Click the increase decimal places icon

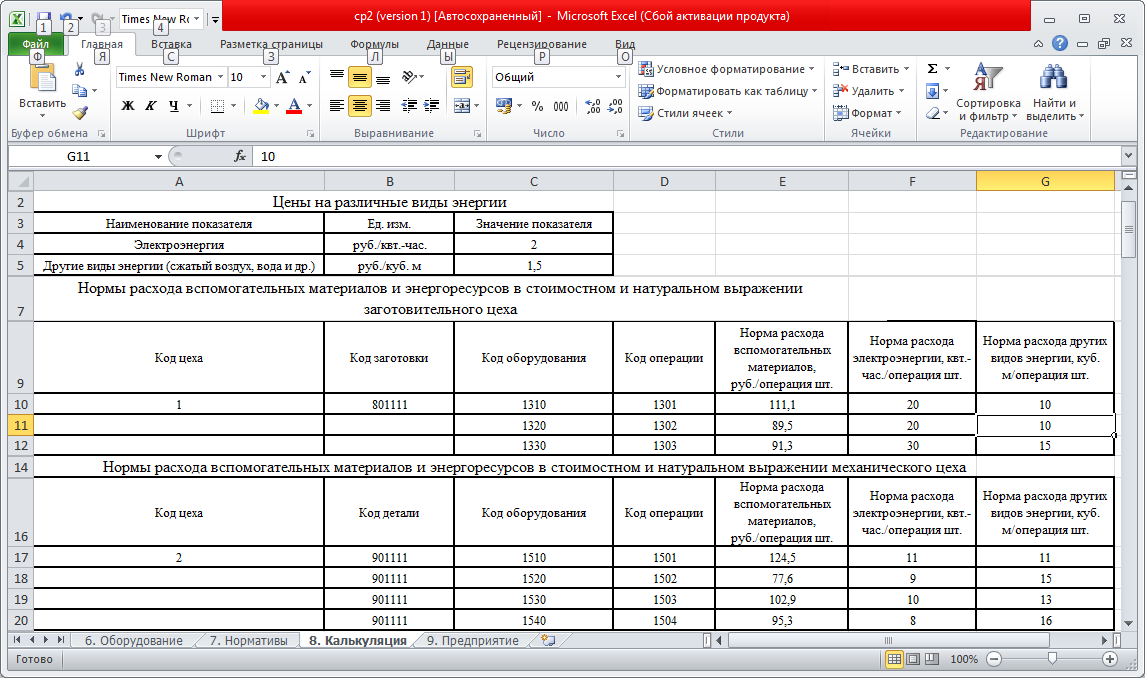click(x=593, y=106)
